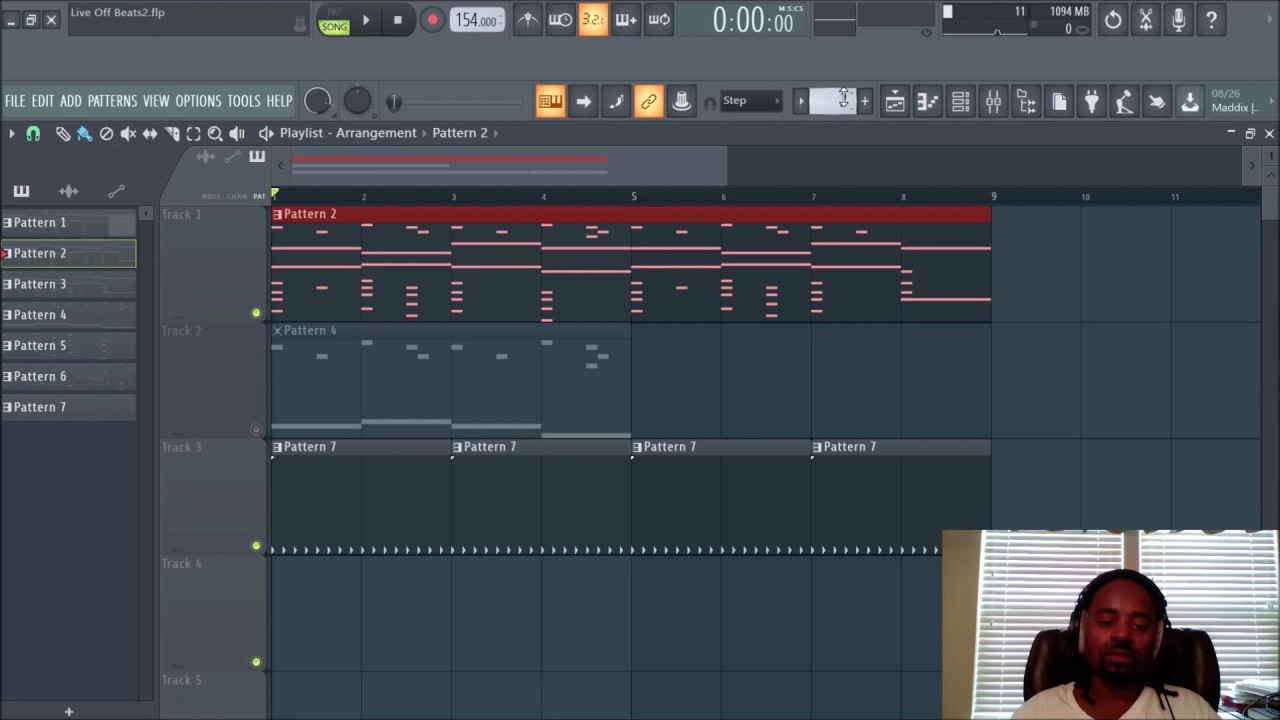
Task: Adjust the tempo showing 154.000
Action: coord(477,20)
